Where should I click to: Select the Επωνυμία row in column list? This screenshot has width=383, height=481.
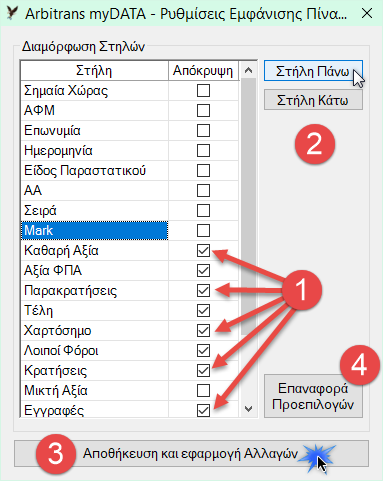tap(94, 131)
